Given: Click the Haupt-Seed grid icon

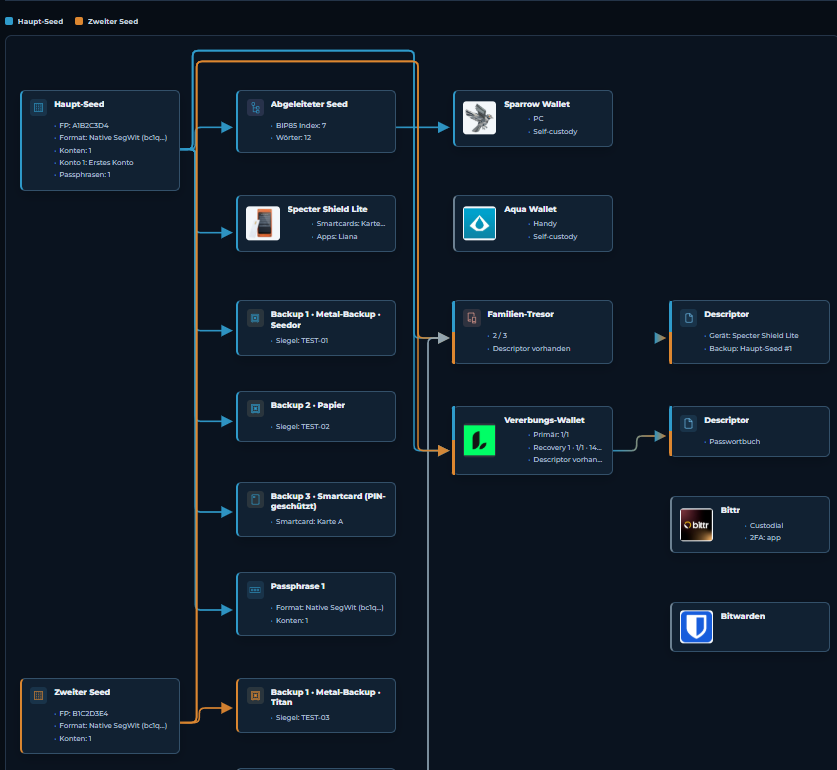Looking at the screenshot, I should pyautogui.click(x=38, y=107).
